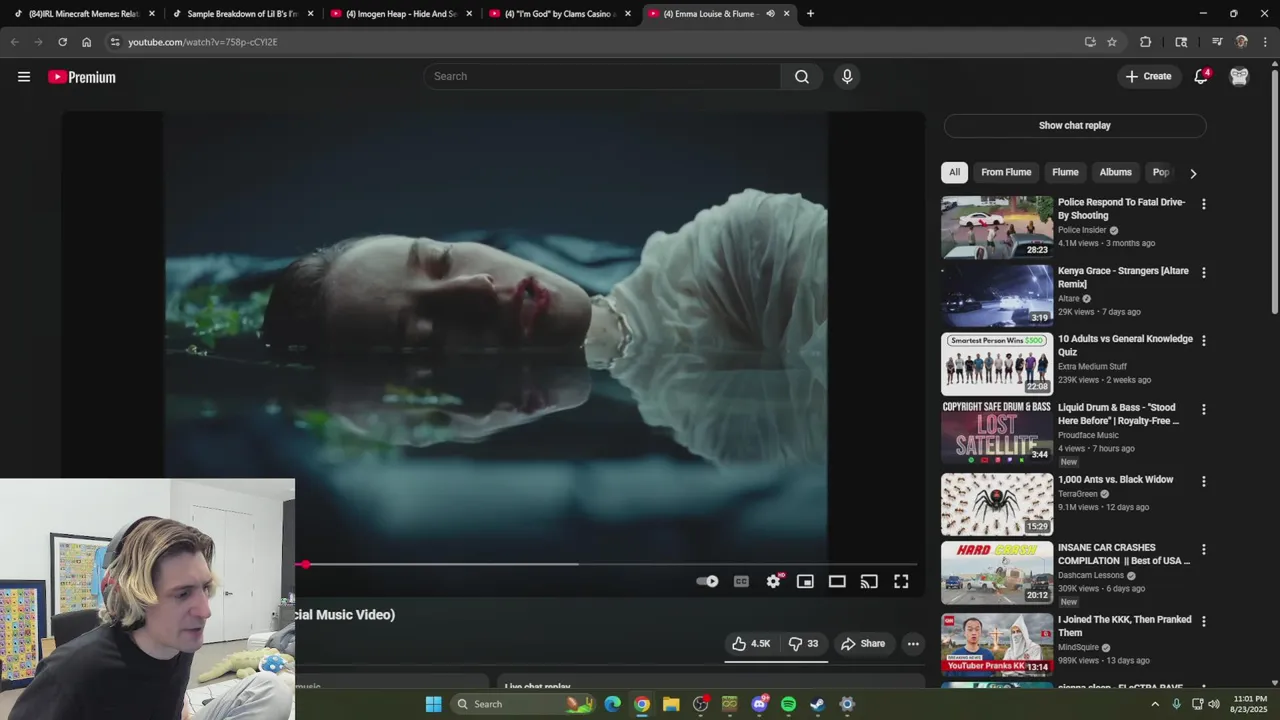Open options for 1,000 Ants video

(1203, 481)
